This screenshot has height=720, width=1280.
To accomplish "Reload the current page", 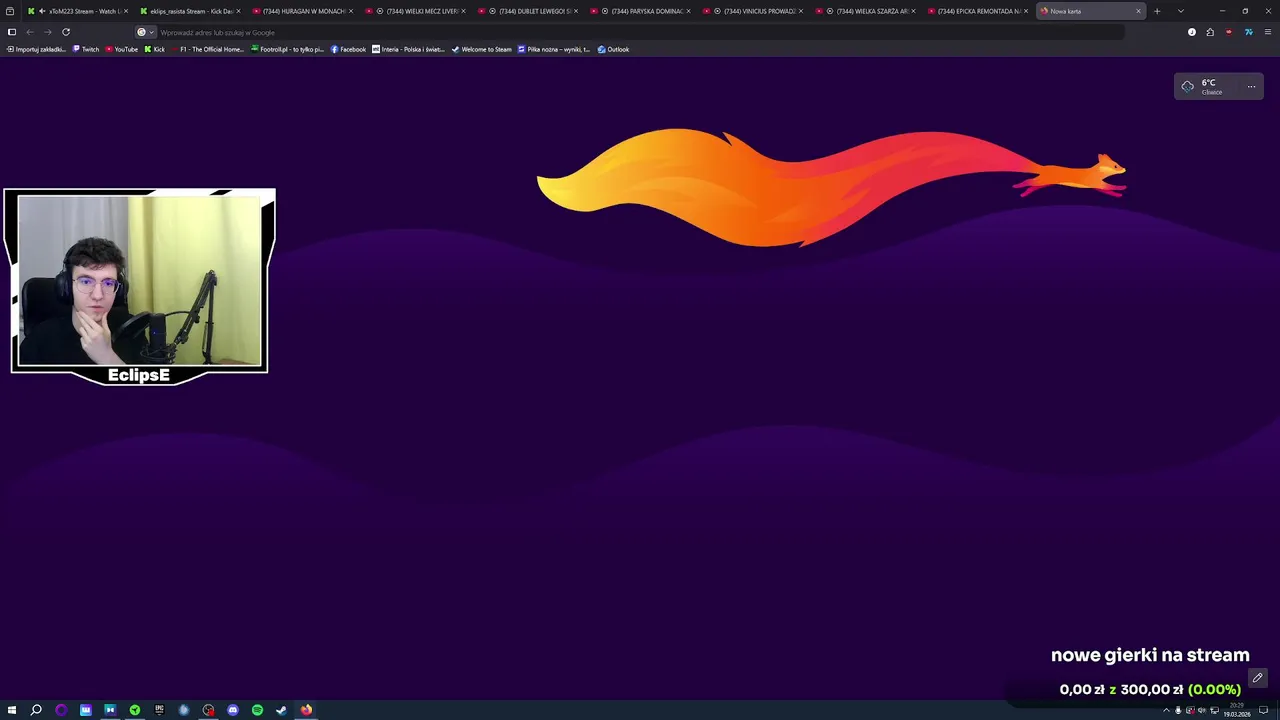I will click(x=66, y=32).
